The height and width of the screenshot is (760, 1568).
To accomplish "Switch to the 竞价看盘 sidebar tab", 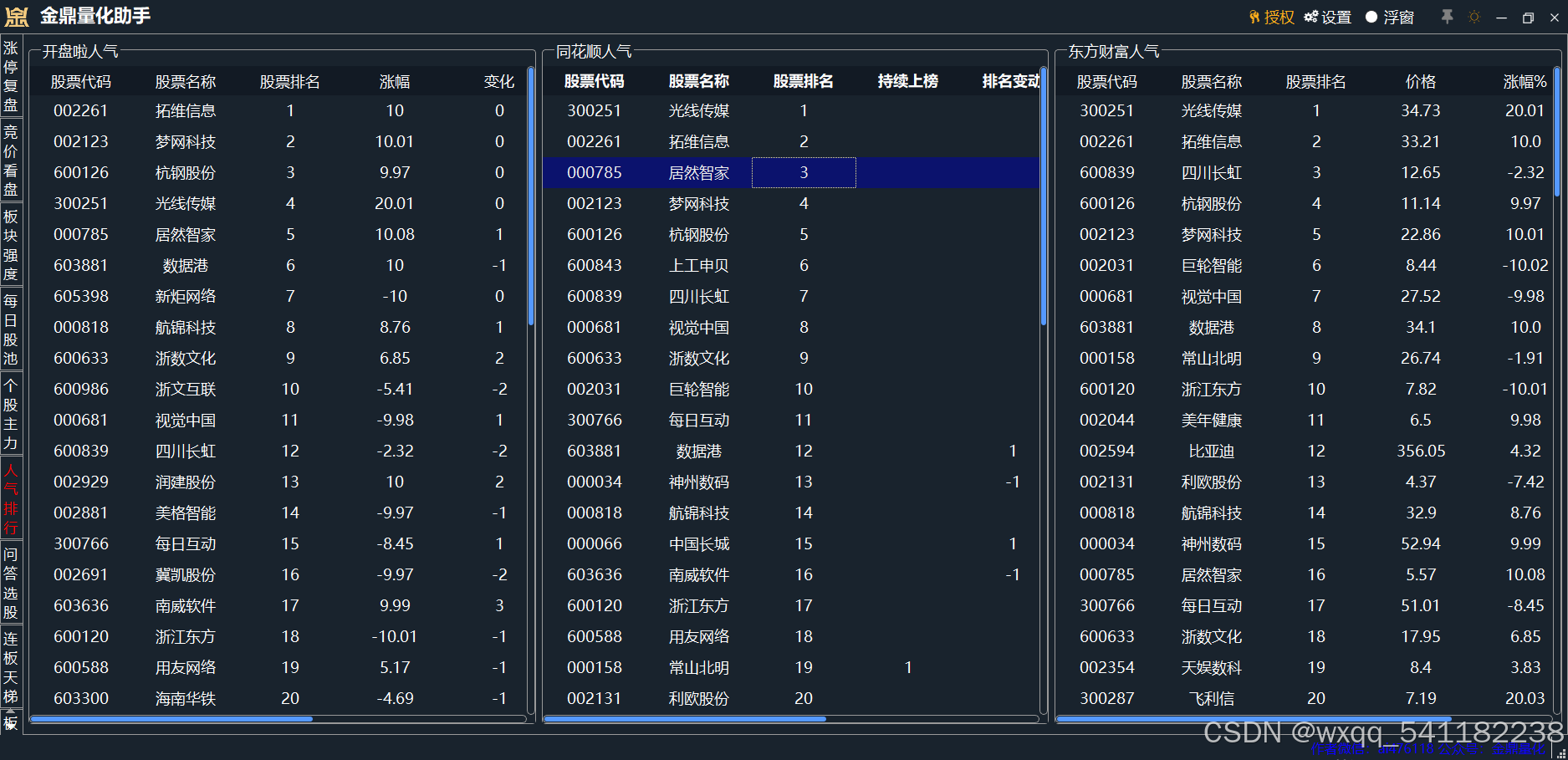I will 11,161.
